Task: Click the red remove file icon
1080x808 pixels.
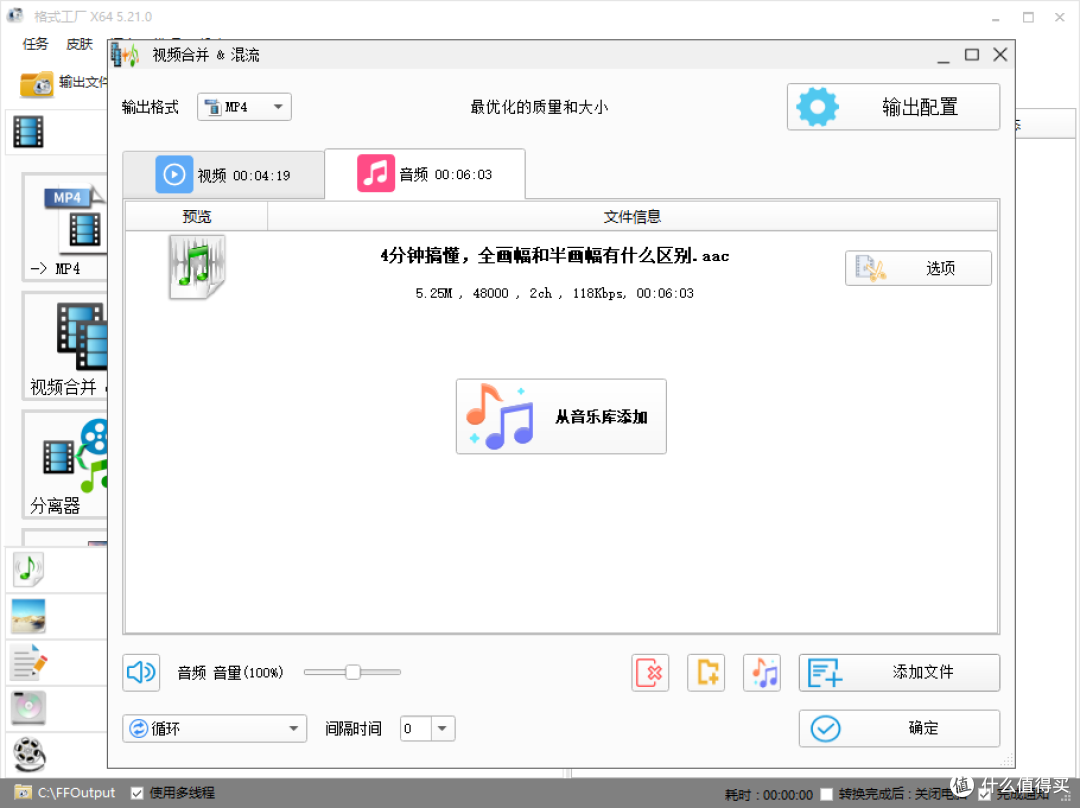Action: pos(650,672)
